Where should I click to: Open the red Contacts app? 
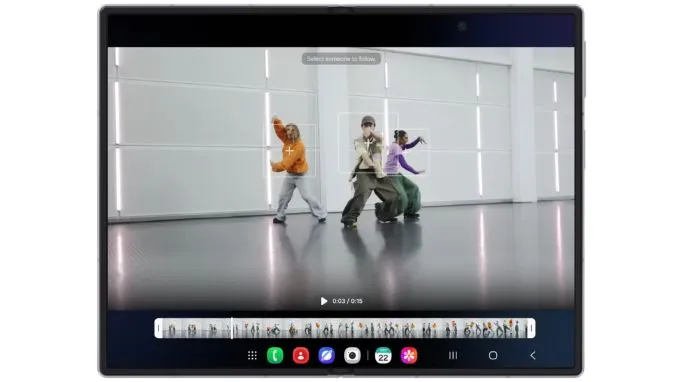[x=301, y=356]
